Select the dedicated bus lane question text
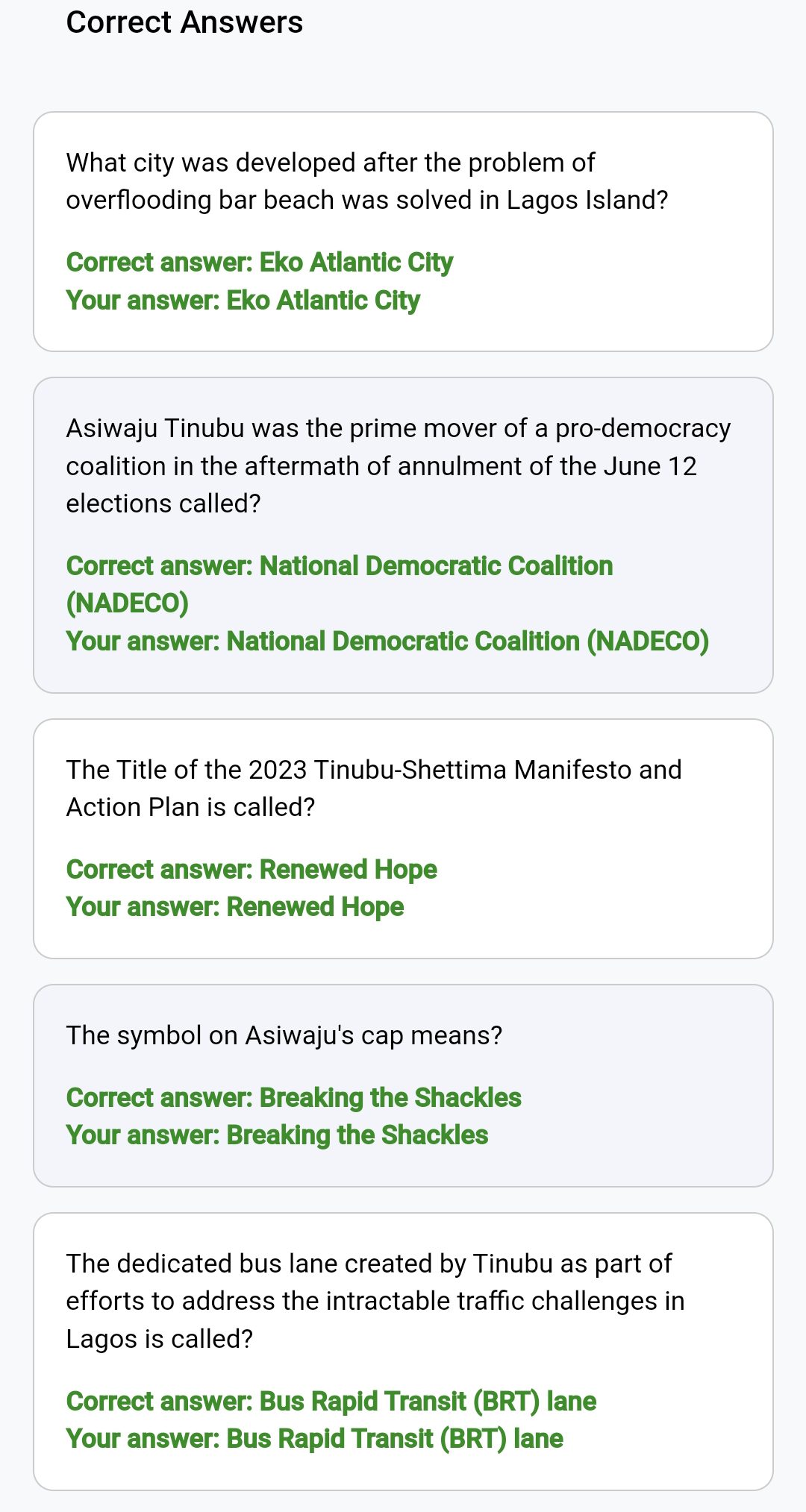Screen dimensions: 806x1512 [x=375, y=1301]
